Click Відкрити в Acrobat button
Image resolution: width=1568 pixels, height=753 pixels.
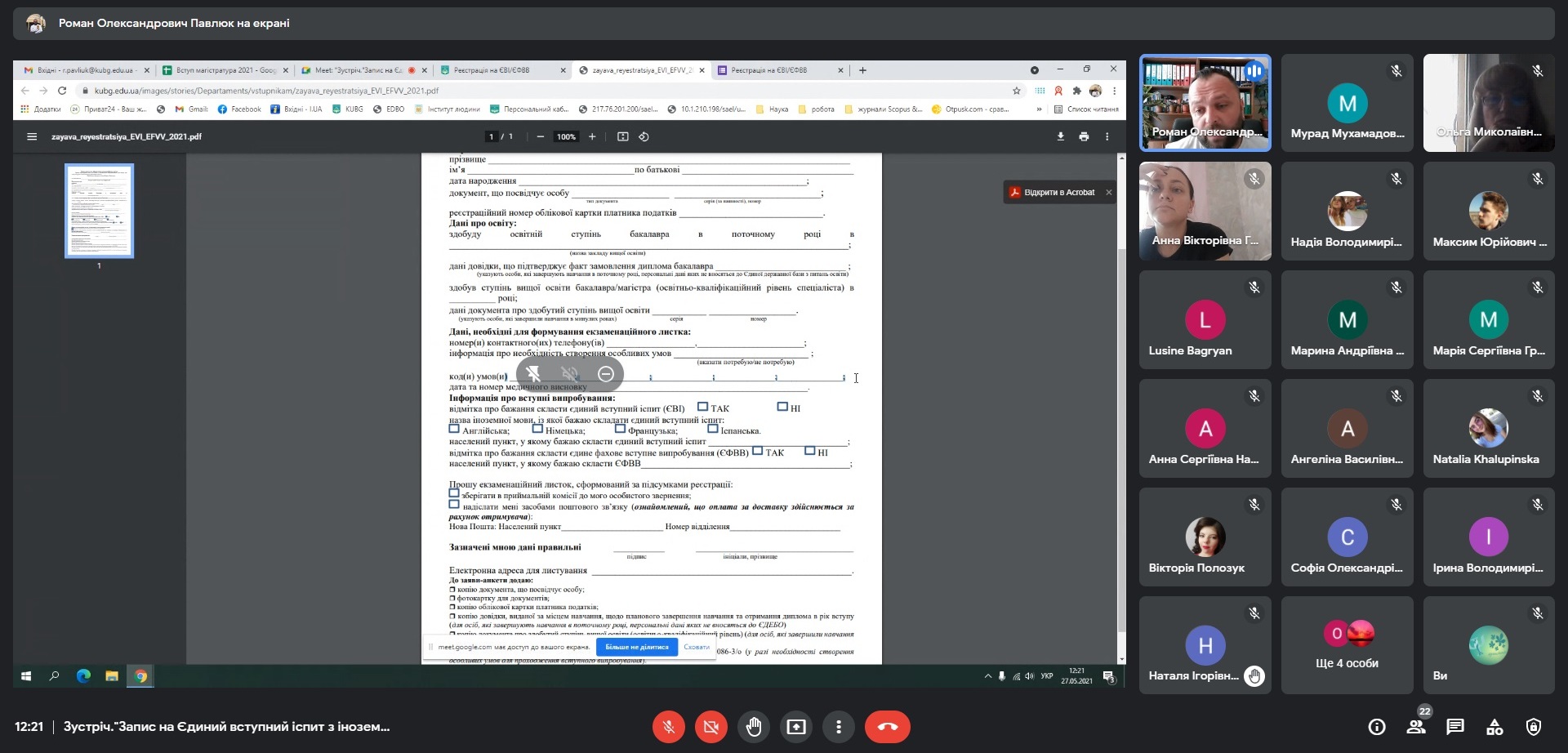click(x=1053, y=193)
